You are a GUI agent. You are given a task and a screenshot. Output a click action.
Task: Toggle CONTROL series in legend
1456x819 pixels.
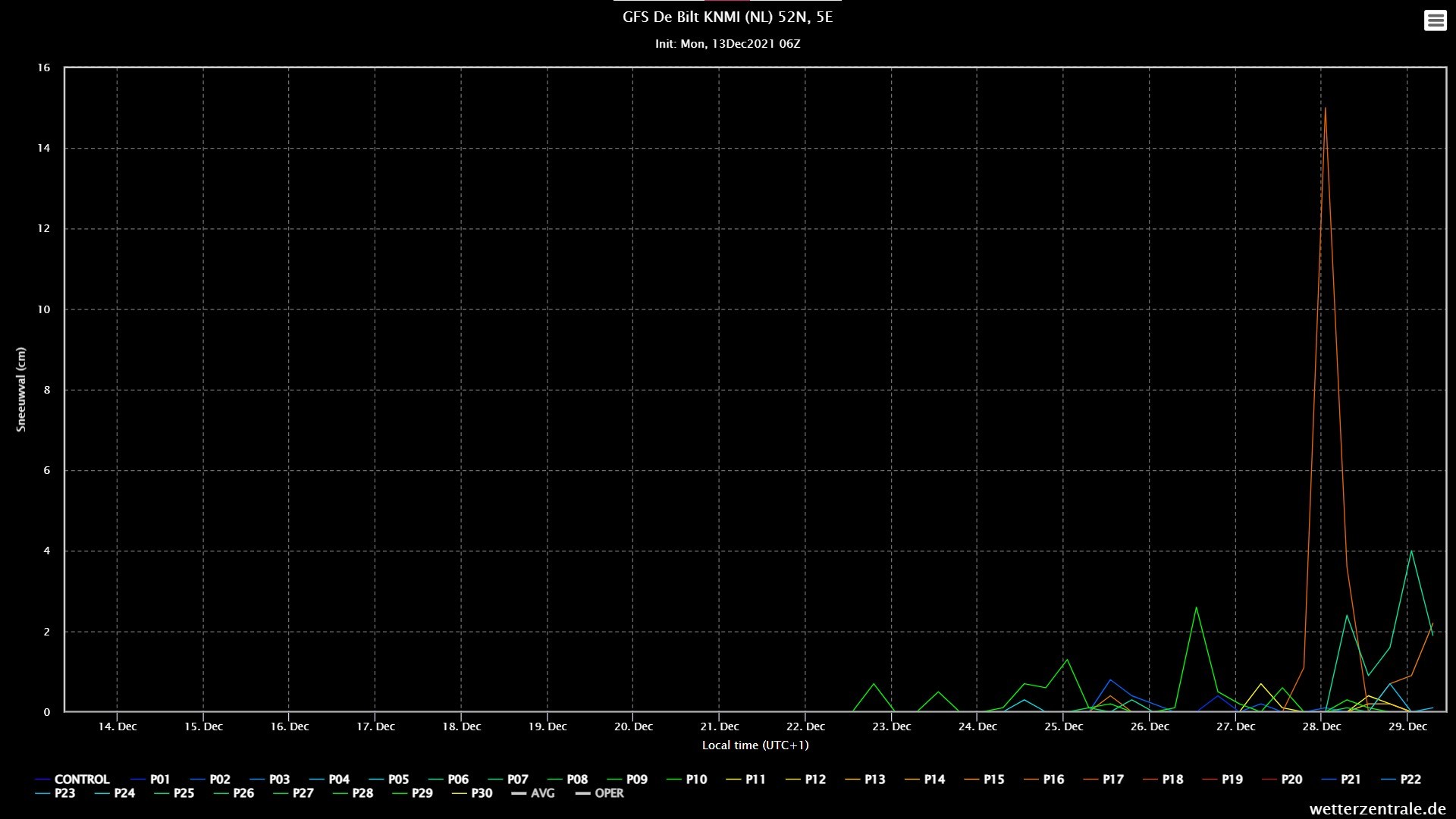tap(81, 780)
